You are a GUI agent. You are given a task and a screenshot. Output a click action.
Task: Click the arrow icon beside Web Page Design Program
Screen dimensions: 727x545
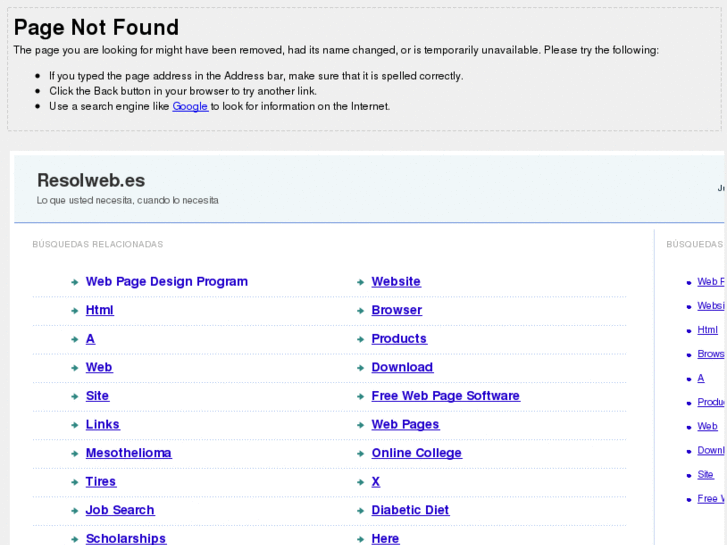point(75,283)
